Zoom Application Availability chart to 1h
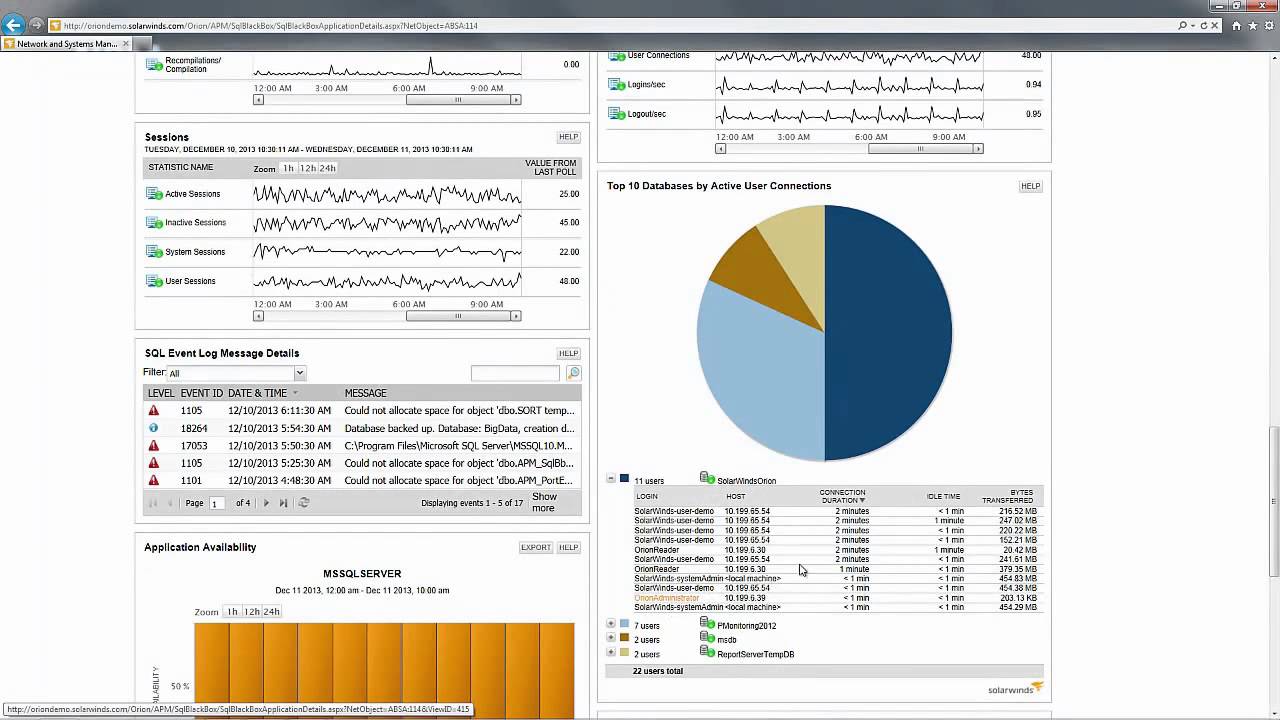1280x720 pixels. pyautogui.click(x=232, y=612)
